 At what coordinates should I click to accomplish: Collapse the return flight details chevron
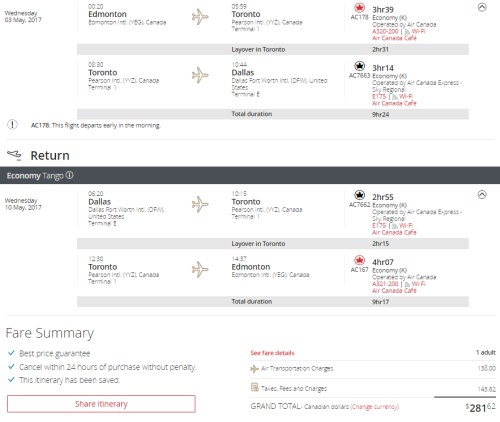tap(482, 195)
